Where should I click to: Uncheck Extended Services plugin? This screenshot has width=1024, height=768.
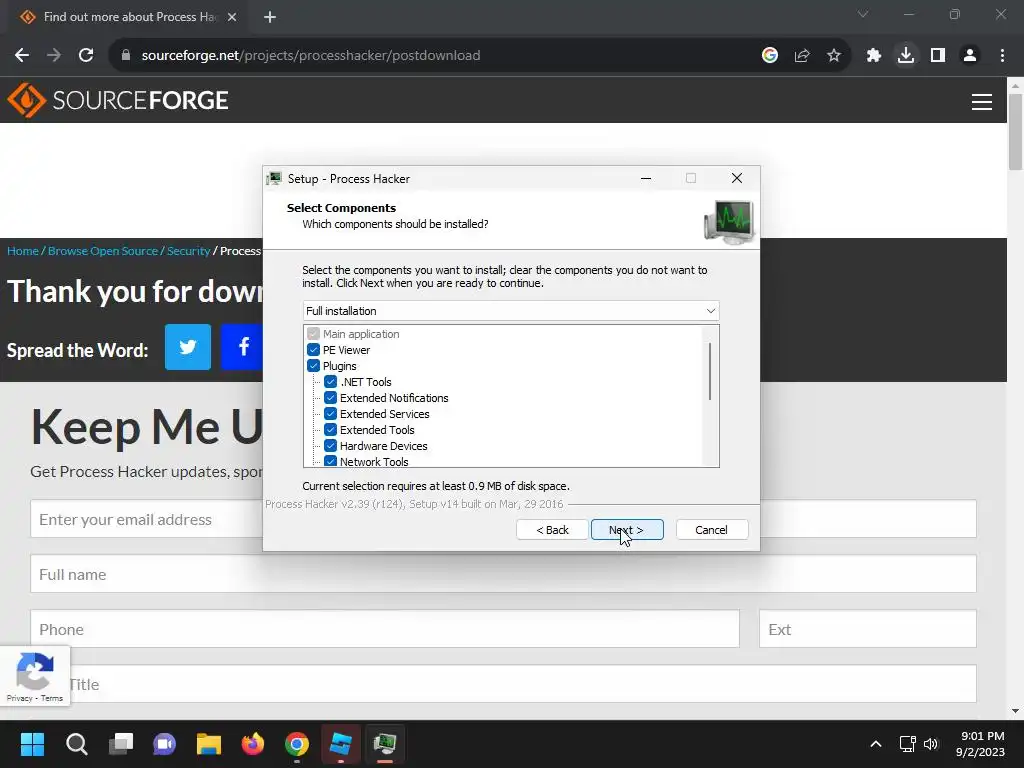(330, 414)
